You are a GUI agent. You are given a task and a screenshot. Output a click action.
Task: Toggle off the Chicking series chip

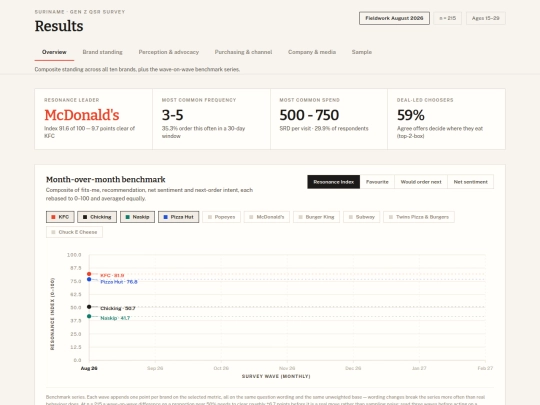point(97,217)
